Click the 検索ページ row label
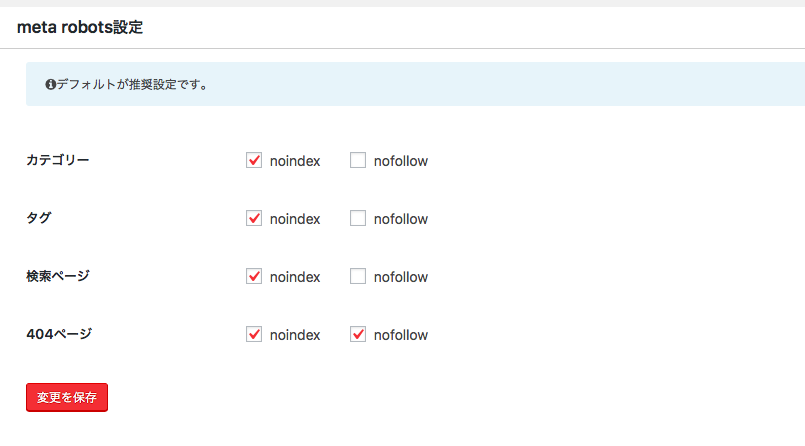The height and width of the screenshot is (446, 805). click(58, 276)
